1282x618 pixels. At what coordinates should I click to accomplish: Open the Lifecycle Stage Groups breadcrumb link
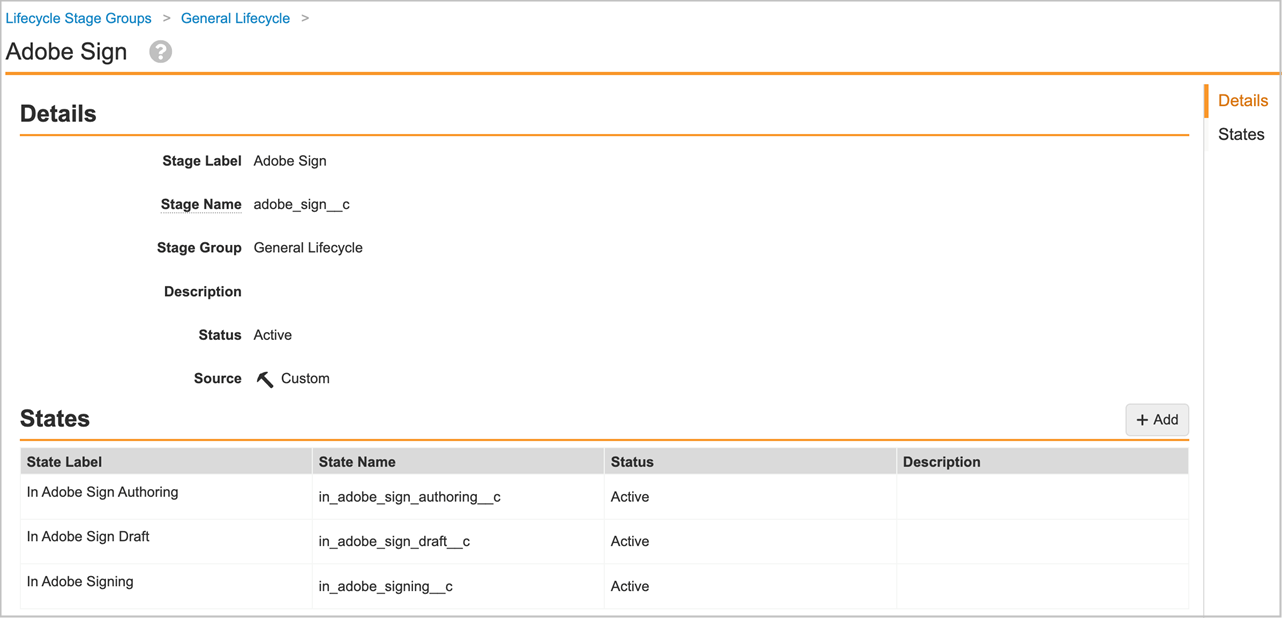coord(79,18)
